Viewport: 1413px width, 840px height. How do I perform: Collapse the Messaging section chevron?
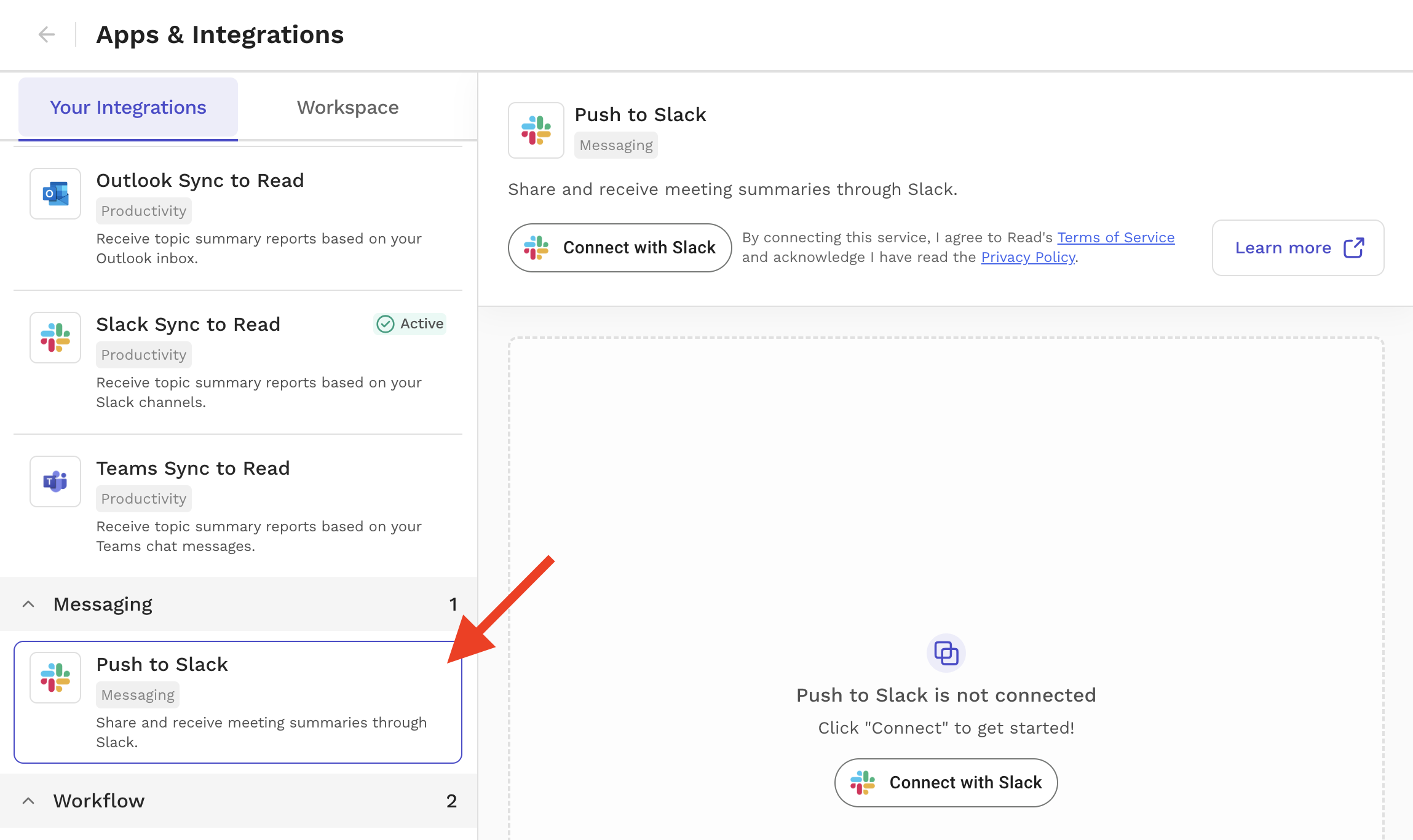[28, 604]
